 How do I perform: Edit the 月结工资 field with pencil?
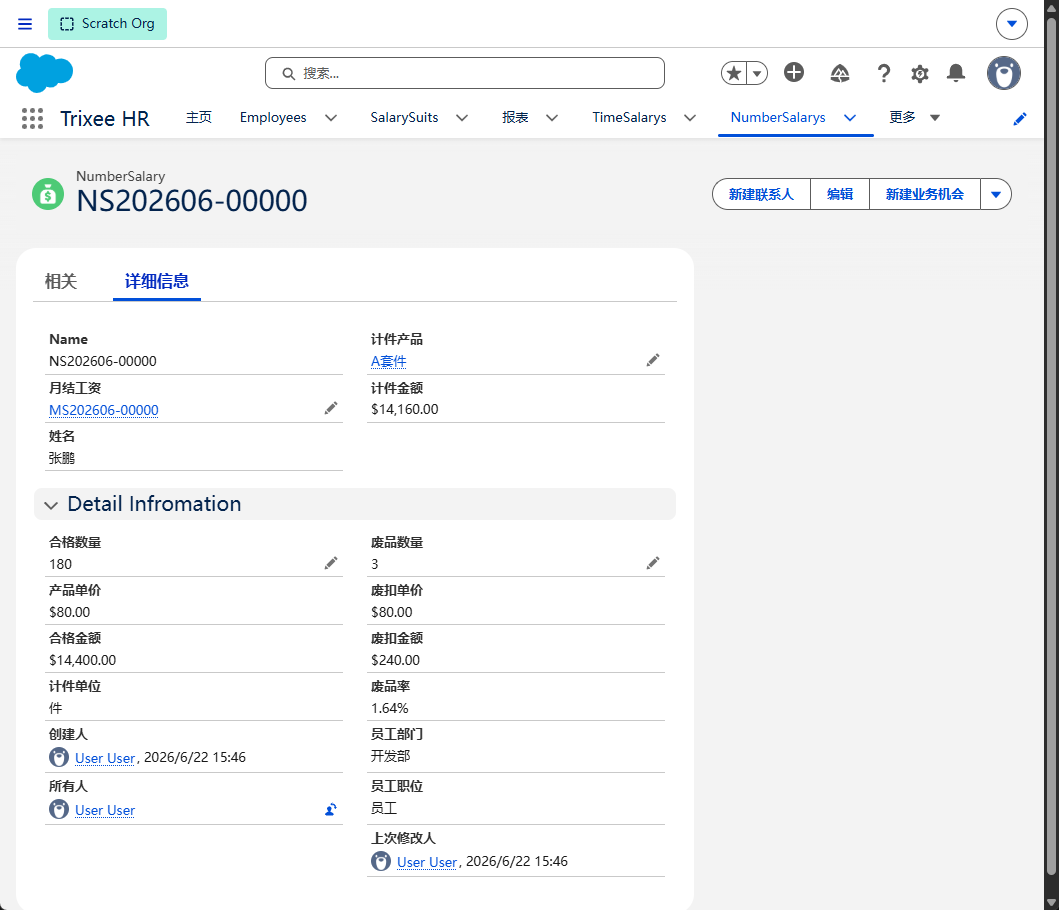[331, 408]
